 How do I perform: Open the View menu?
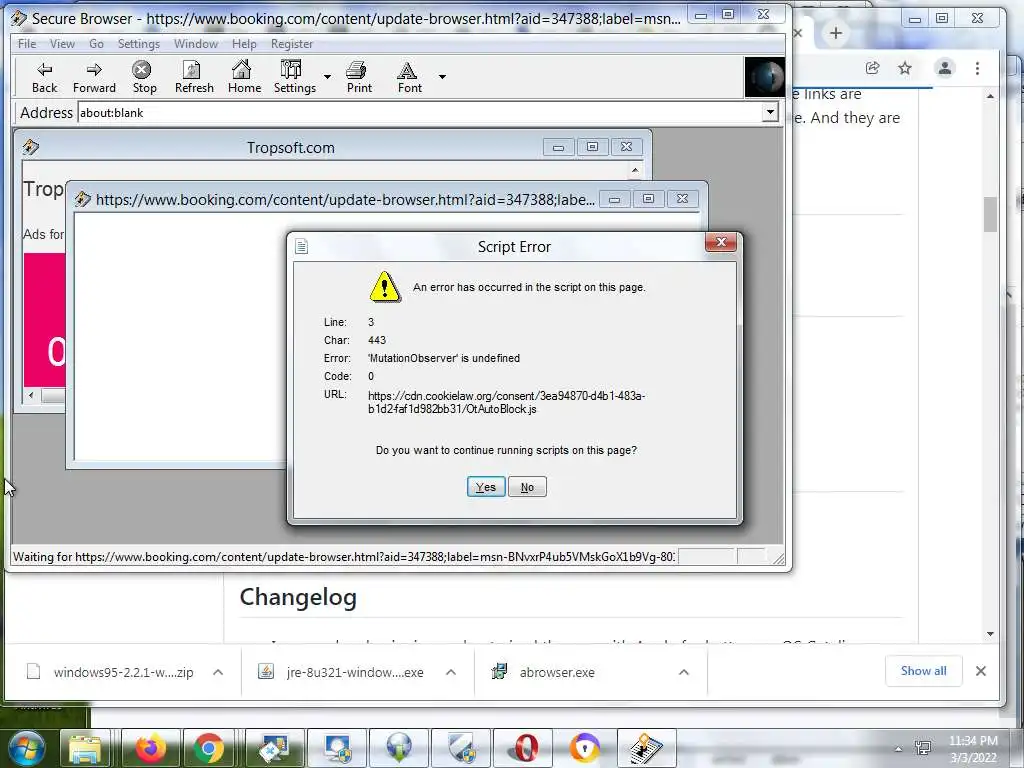tap(62, 44)
